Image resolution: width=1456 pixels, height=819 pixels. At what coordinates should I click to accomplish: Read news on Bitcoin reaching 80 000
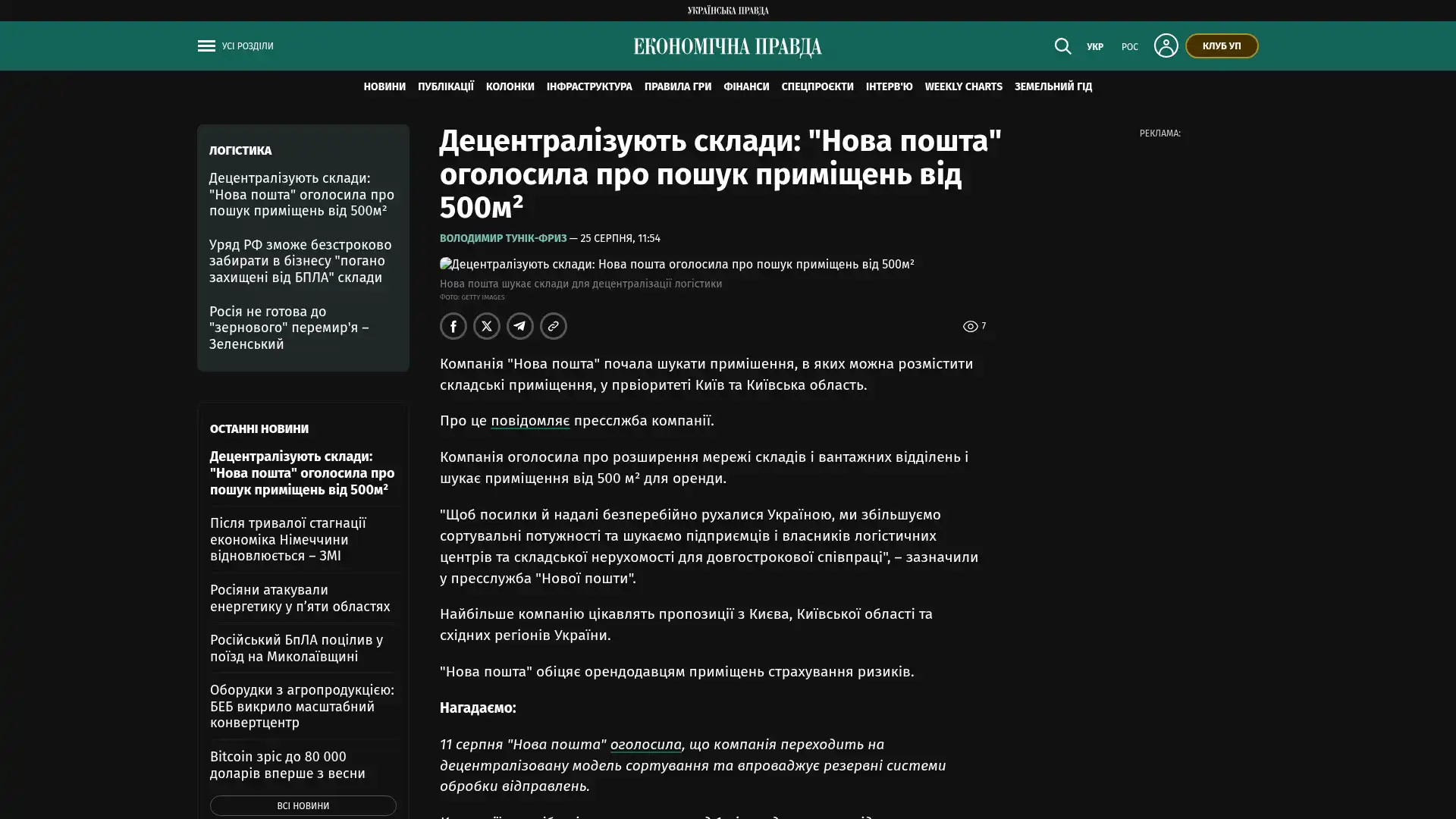(287, 765)
